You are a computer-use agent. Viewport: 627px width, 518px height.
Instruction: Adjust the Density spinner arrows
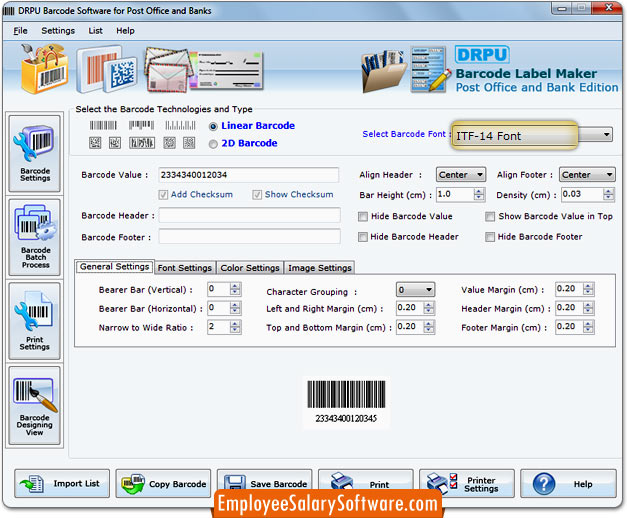(608, 194)
